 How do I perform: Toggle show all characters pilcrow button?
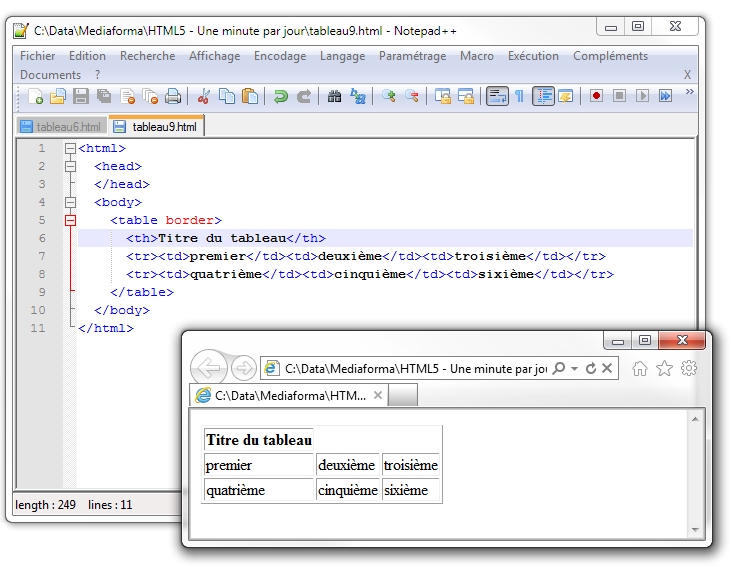pyautogui.click(x=519, y=97)
